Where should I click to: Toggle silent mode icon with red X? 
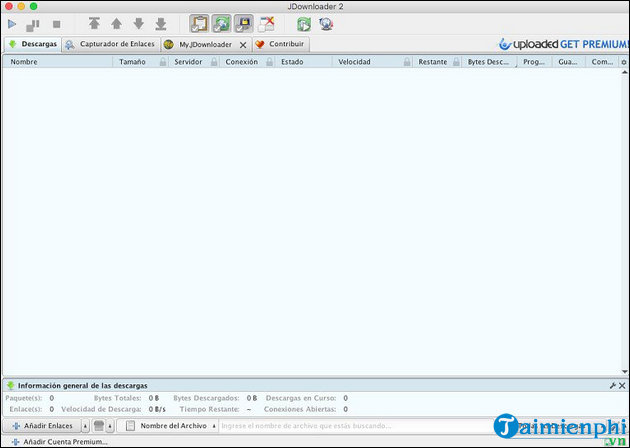[266, 24]
